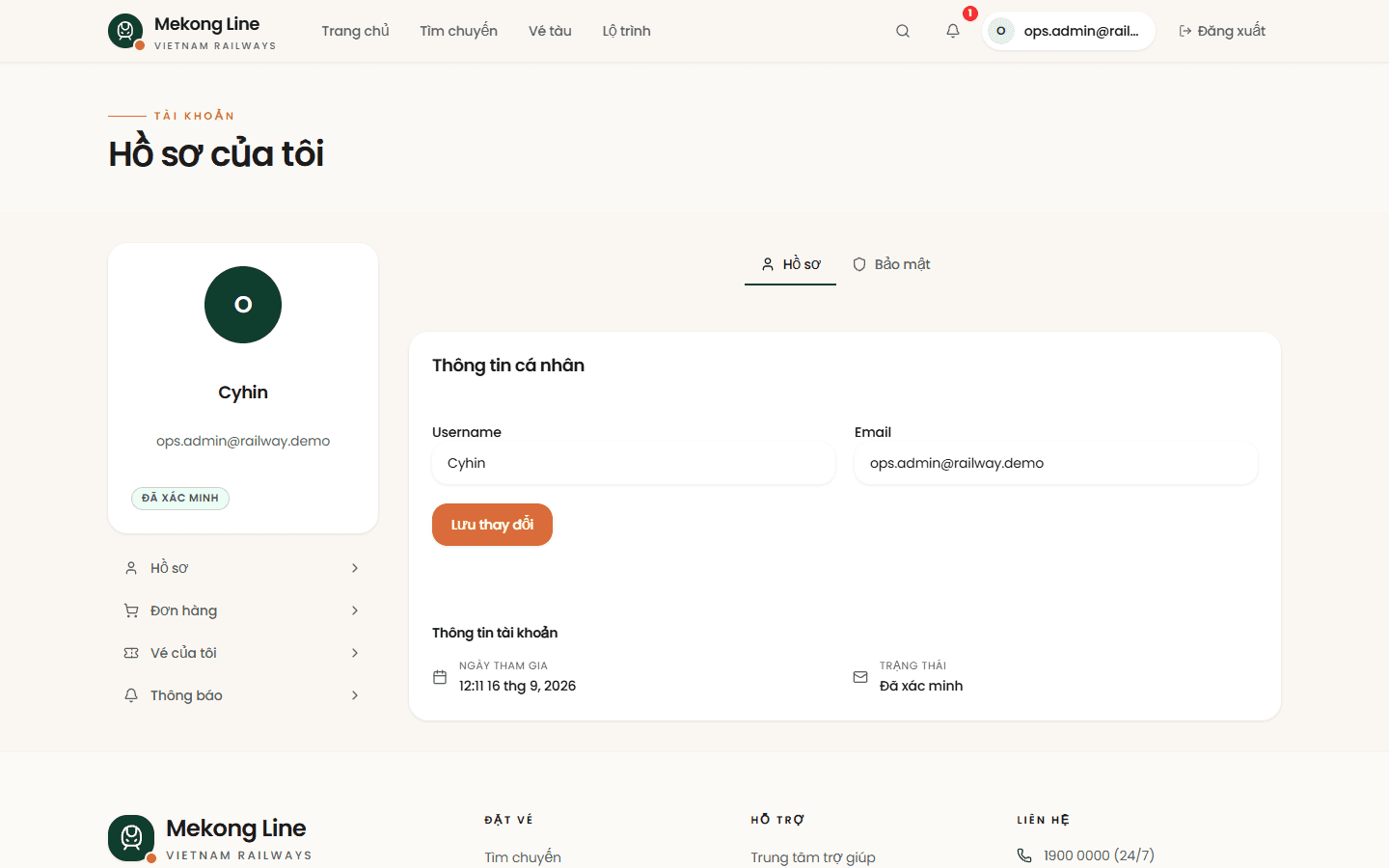Click the Thông tin tài khoản heading
1389x868 pixels.
click(495, 633)
